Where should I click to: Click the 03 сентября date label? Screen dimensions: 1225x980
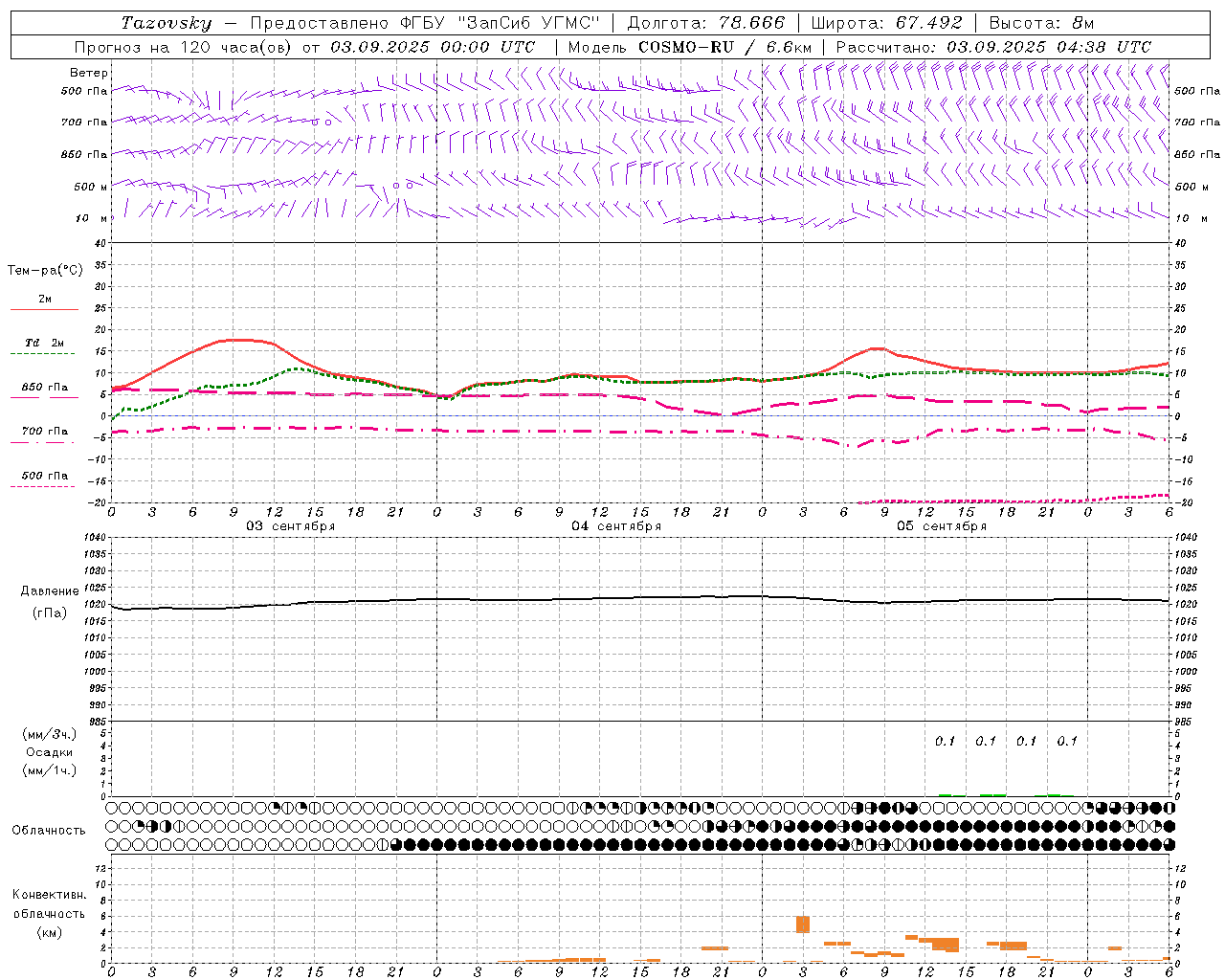pyautogui.click(x=291, y=526)
